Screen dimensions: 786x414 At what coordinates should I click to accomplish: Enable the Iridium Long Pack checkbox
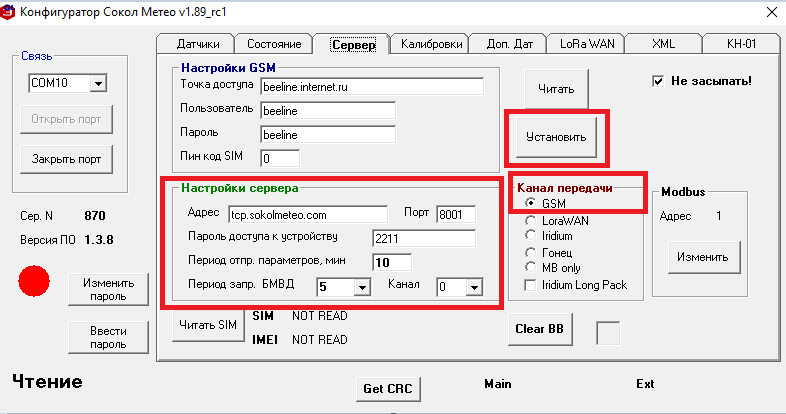click(530, 285)
